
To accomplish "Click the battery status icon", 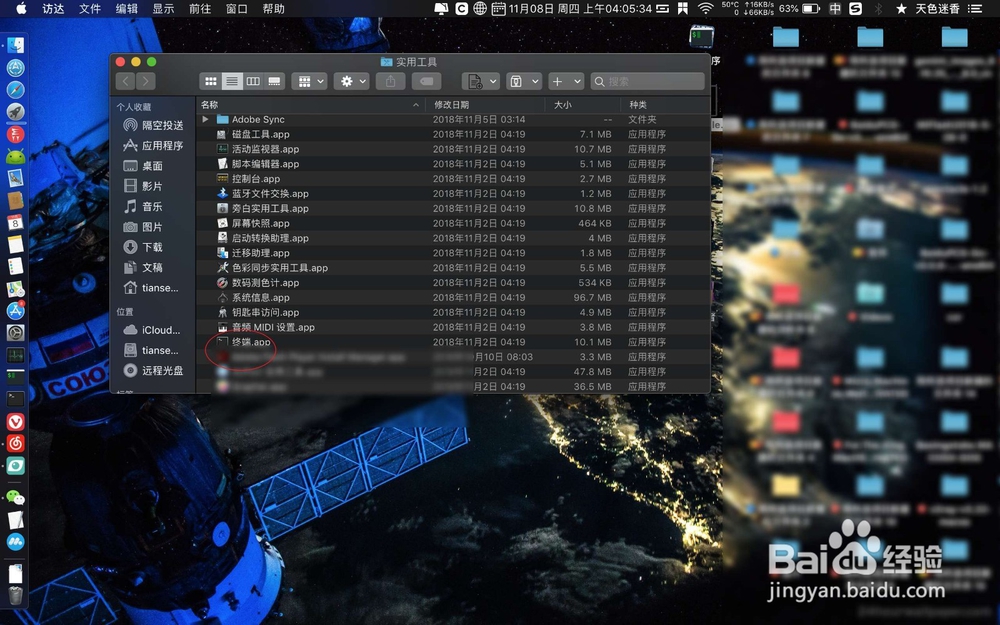I will coord(811,8).
